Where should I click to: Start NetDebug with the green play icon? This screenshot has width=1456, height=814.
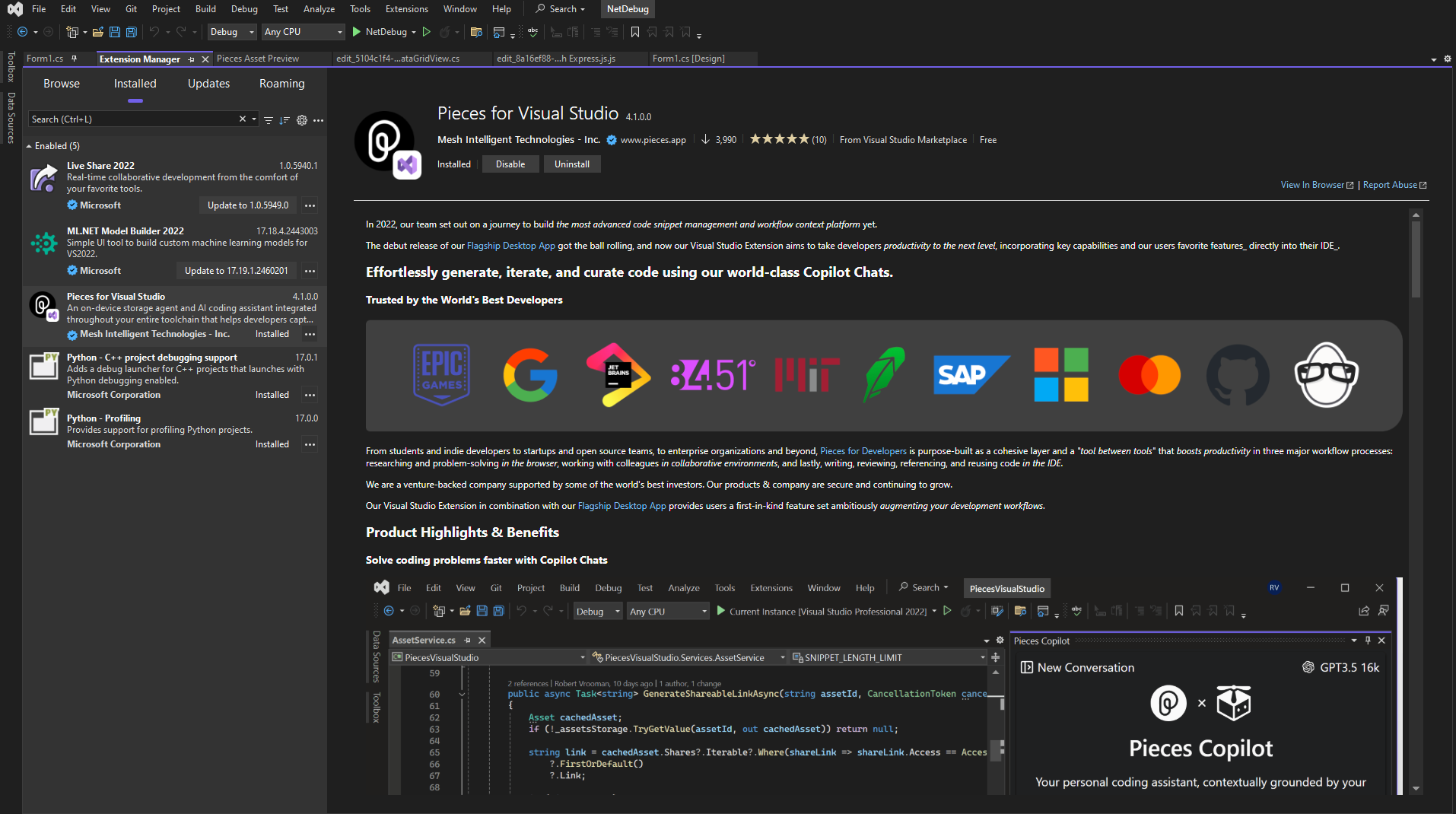click(x=356, y=32)
